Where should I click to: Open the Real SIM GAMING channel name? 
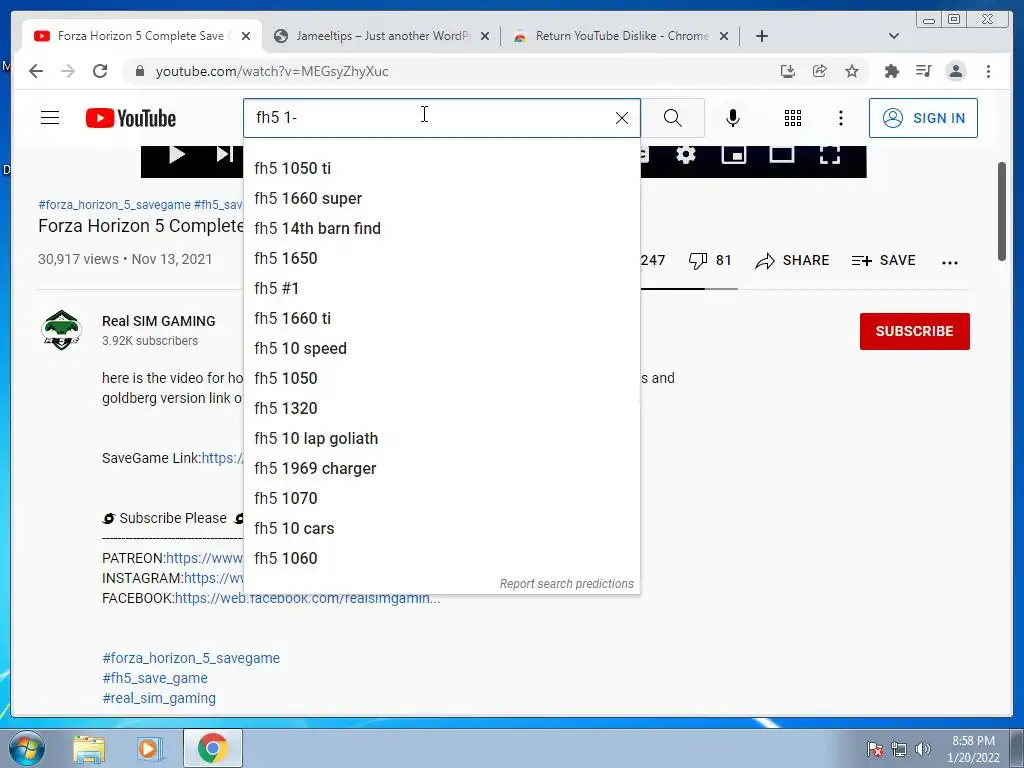(x=159, y=321)
